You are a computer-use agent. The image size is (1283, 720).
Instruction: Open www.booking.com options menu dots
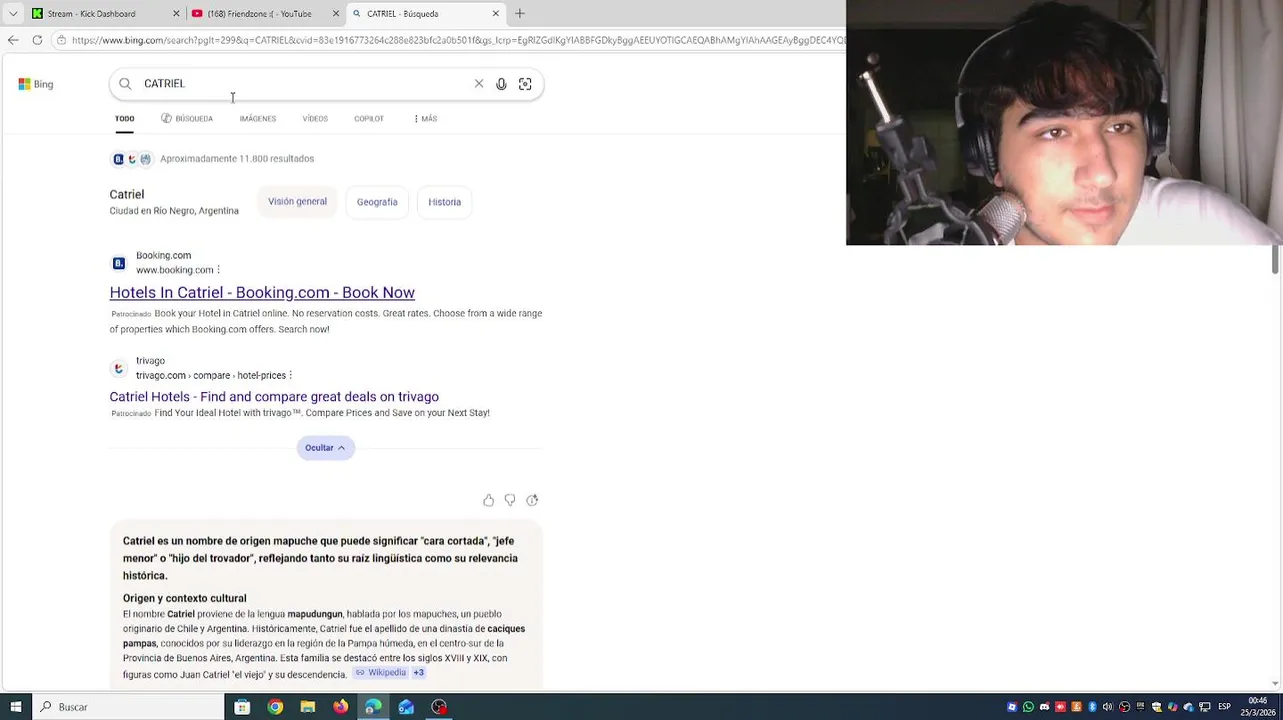click(x=218, y=270)
